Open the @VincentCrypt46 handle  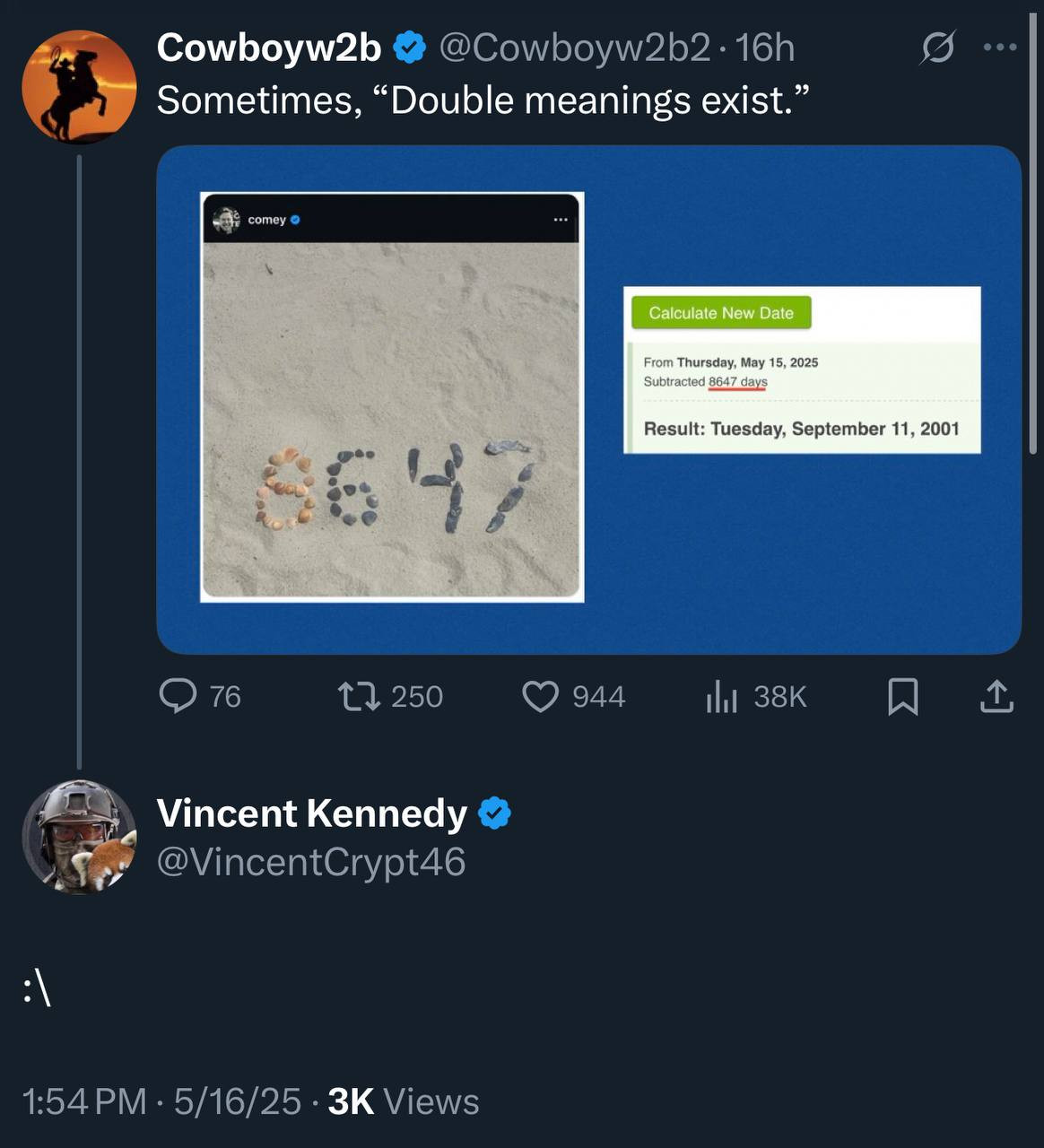(311, 862)
